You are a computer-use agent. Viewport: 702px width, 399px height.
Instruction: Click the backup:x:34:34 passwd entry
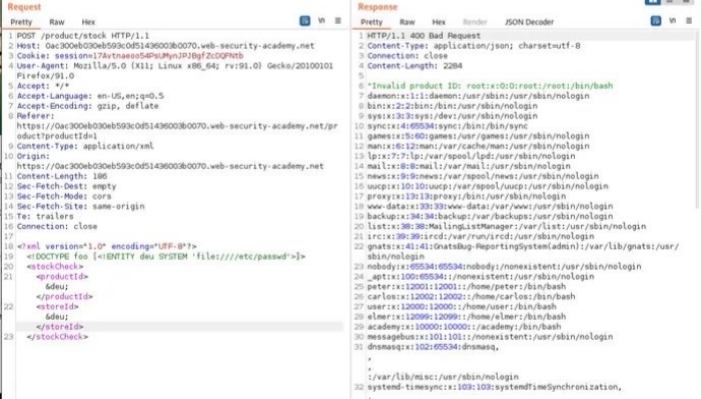490,216
